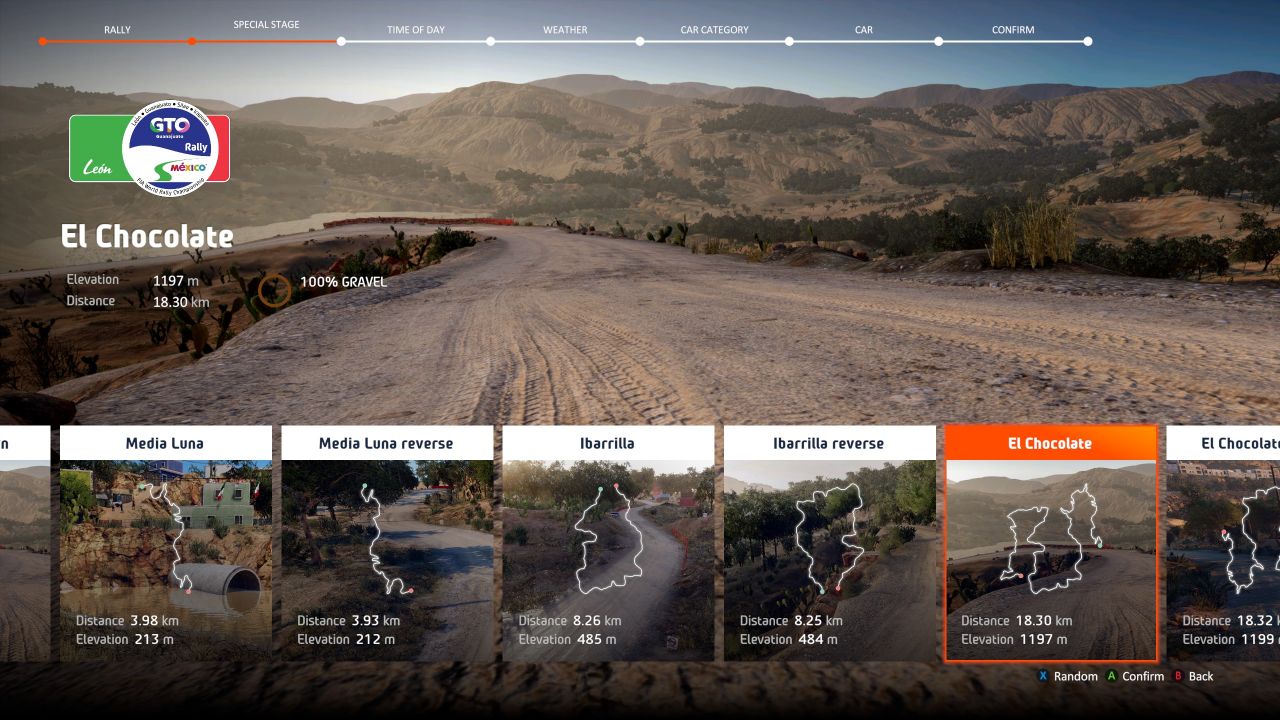Image resolution: width=1280 pixels, height=720 pixels.
Task: Select the Ibarrilla reverse stage card
Action: coord(829,543)
